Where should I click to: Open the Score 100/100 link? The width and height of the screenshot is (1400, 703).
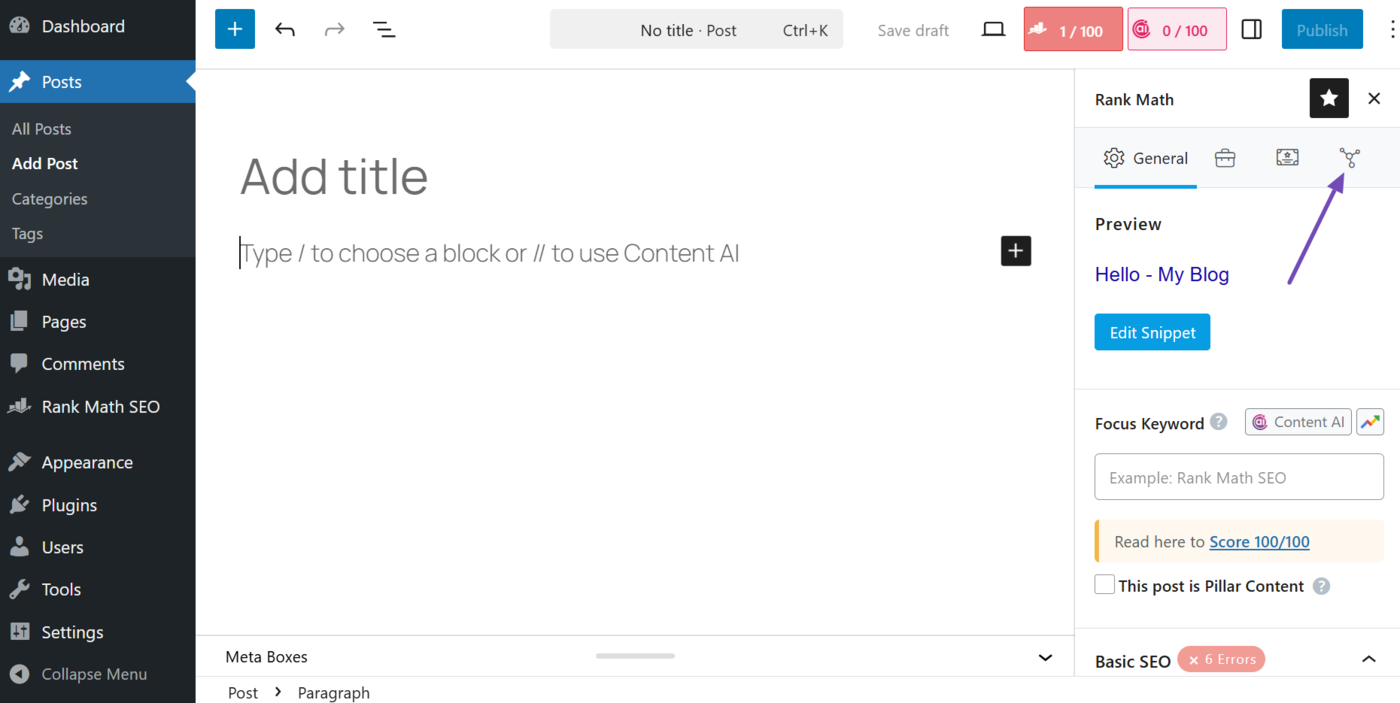pos(1259,542)
